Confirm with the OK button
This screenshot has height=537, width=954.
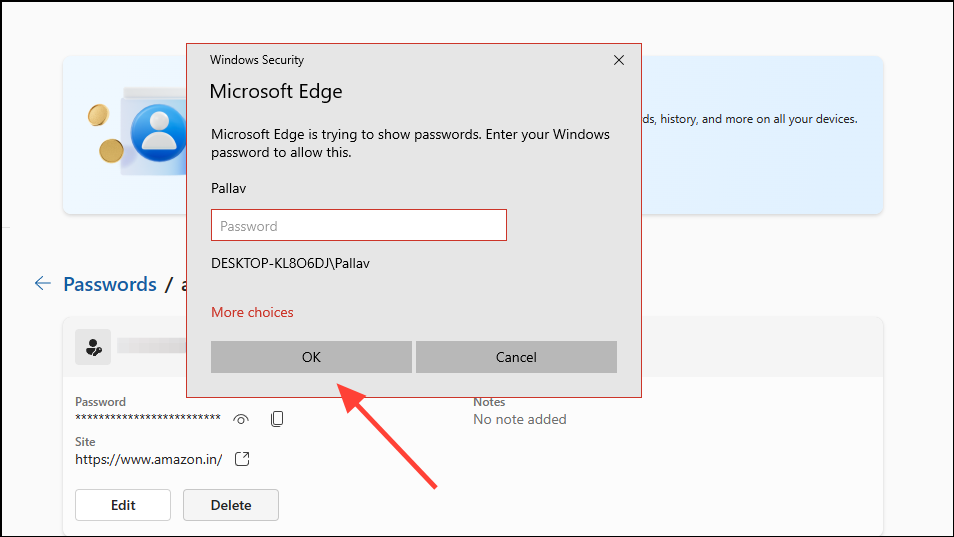(x=311, y=357)
